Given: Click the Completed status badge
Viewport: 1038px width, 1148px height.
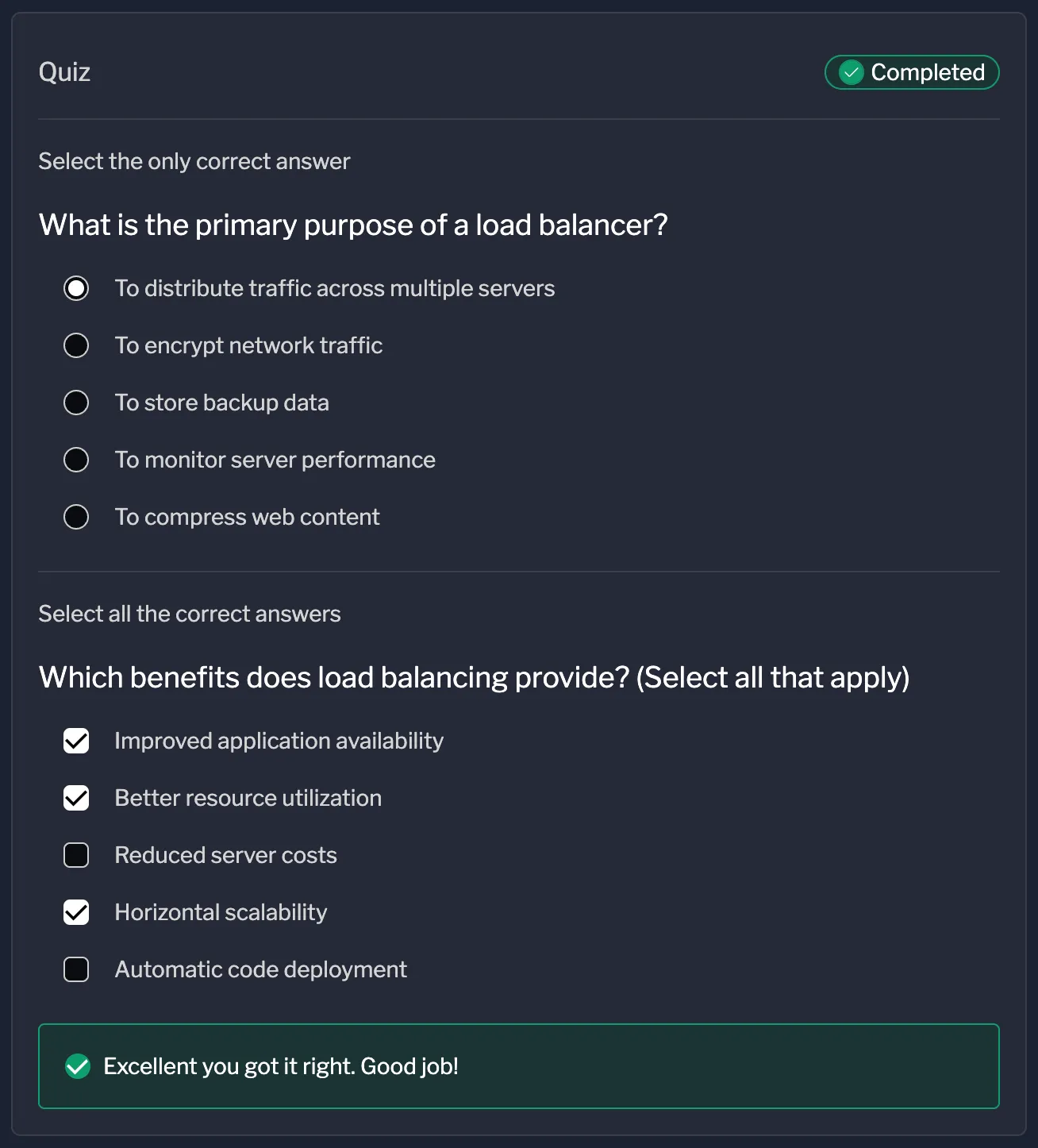Looking at the screenshot, I should tap(911, 72).
